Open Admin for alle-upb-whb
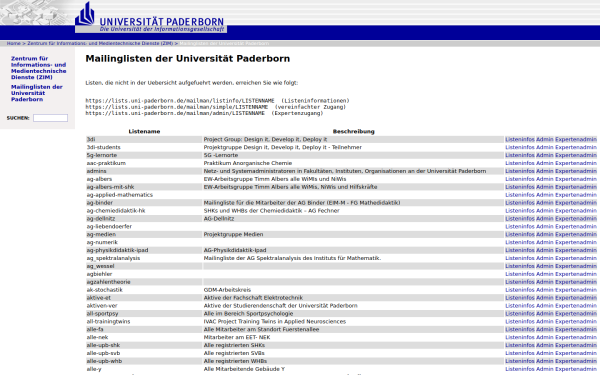Viewport: 600px width, 375px height. pos(545,361)
